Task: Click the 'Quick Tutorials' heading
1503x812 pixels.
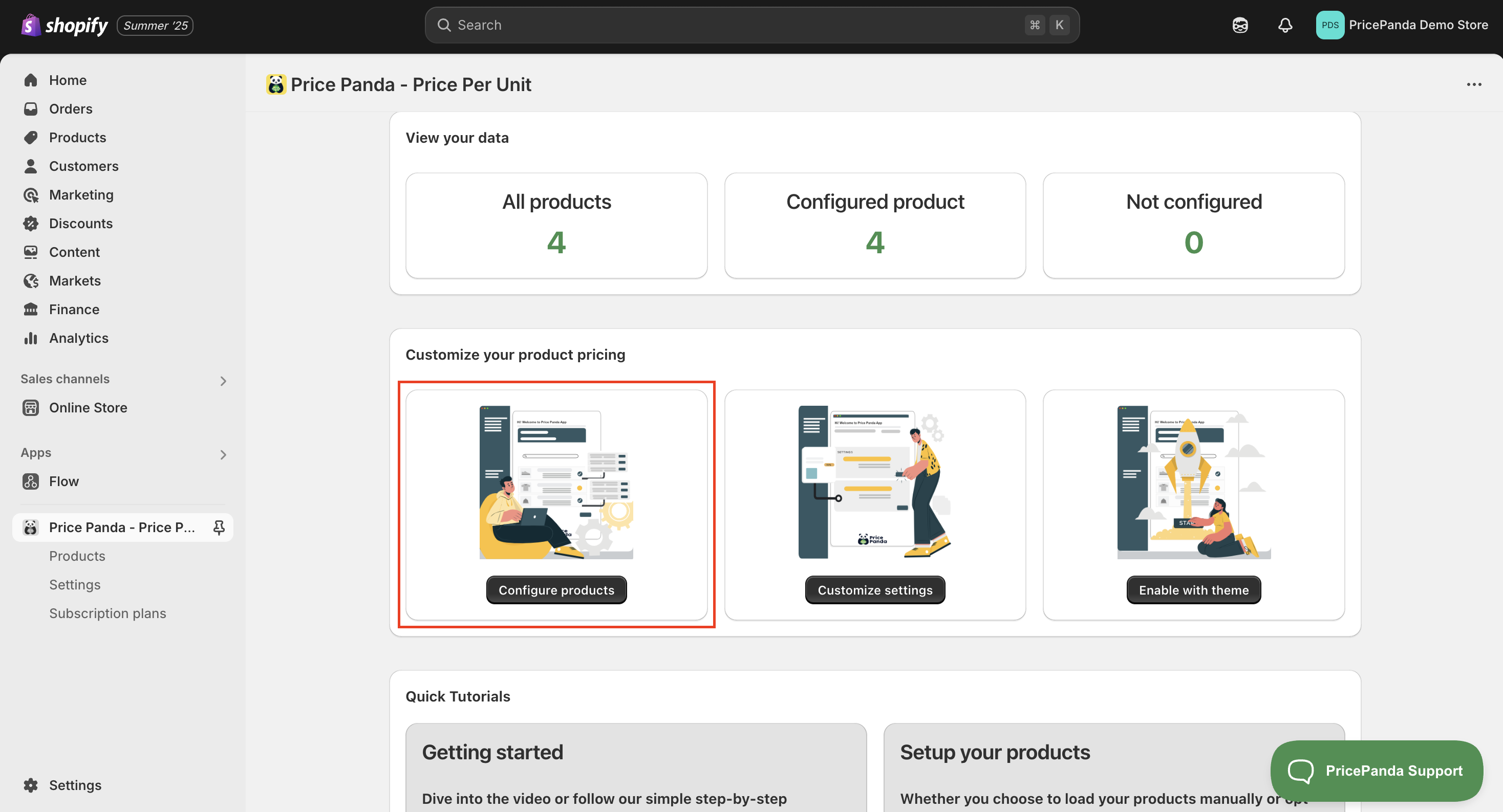Action: [x=458, y=696]
